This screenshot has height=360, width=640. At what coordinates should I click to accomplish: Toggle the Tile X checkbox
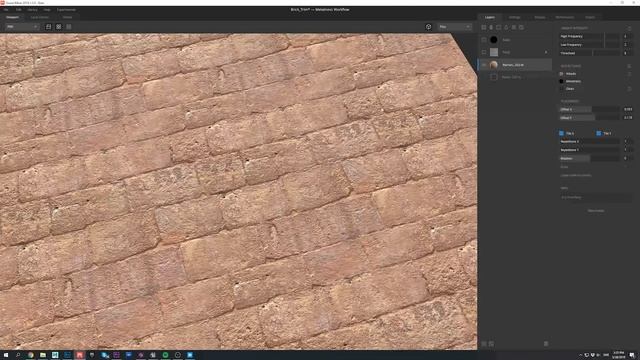pos(561,133)
